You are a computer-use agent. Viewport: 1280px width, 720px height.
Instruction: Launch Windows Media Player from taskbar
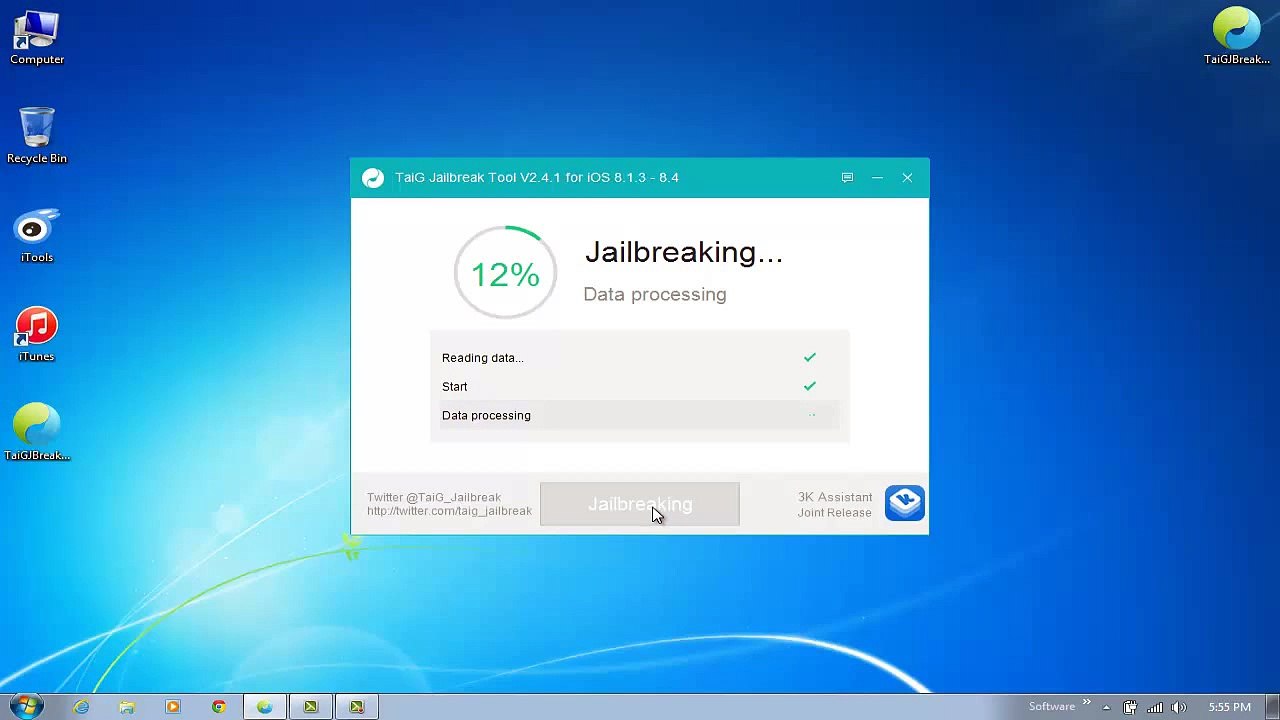click(173, 707)
